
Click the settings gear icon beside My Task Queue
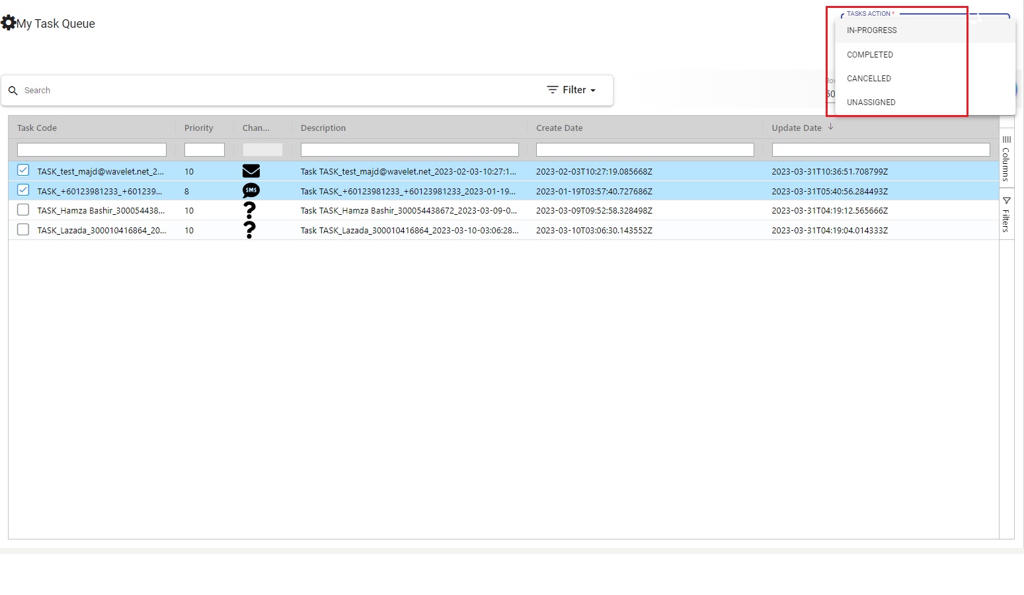8,23
